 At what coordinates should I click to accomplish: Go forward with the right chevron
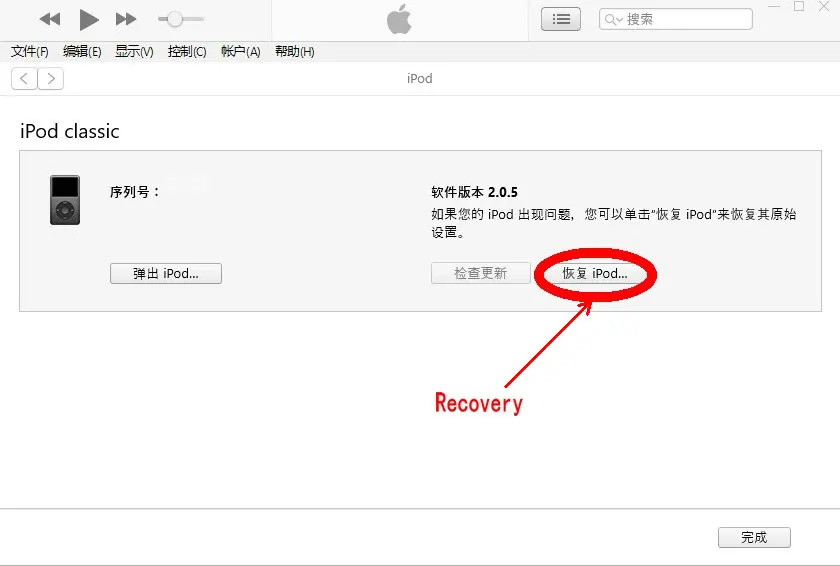pyautogui.click(x=51, y=79)
